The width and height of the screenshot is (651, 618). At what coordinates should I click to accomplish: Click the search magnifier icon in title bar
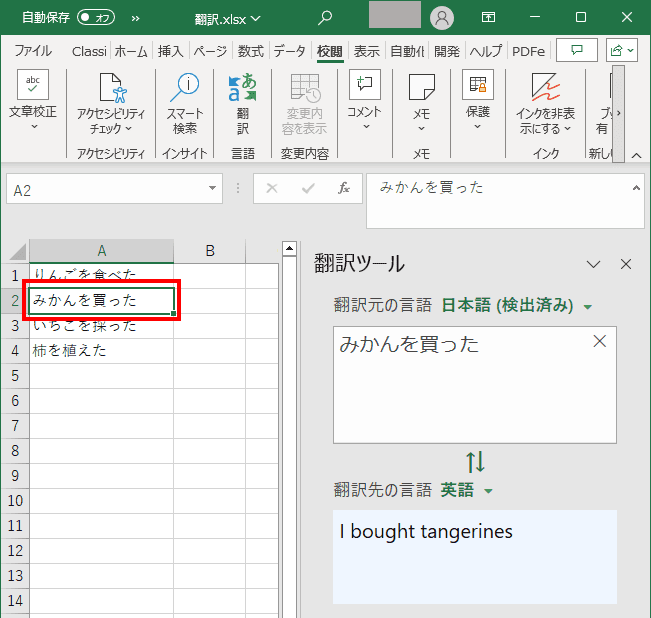(x=325, y=18)
